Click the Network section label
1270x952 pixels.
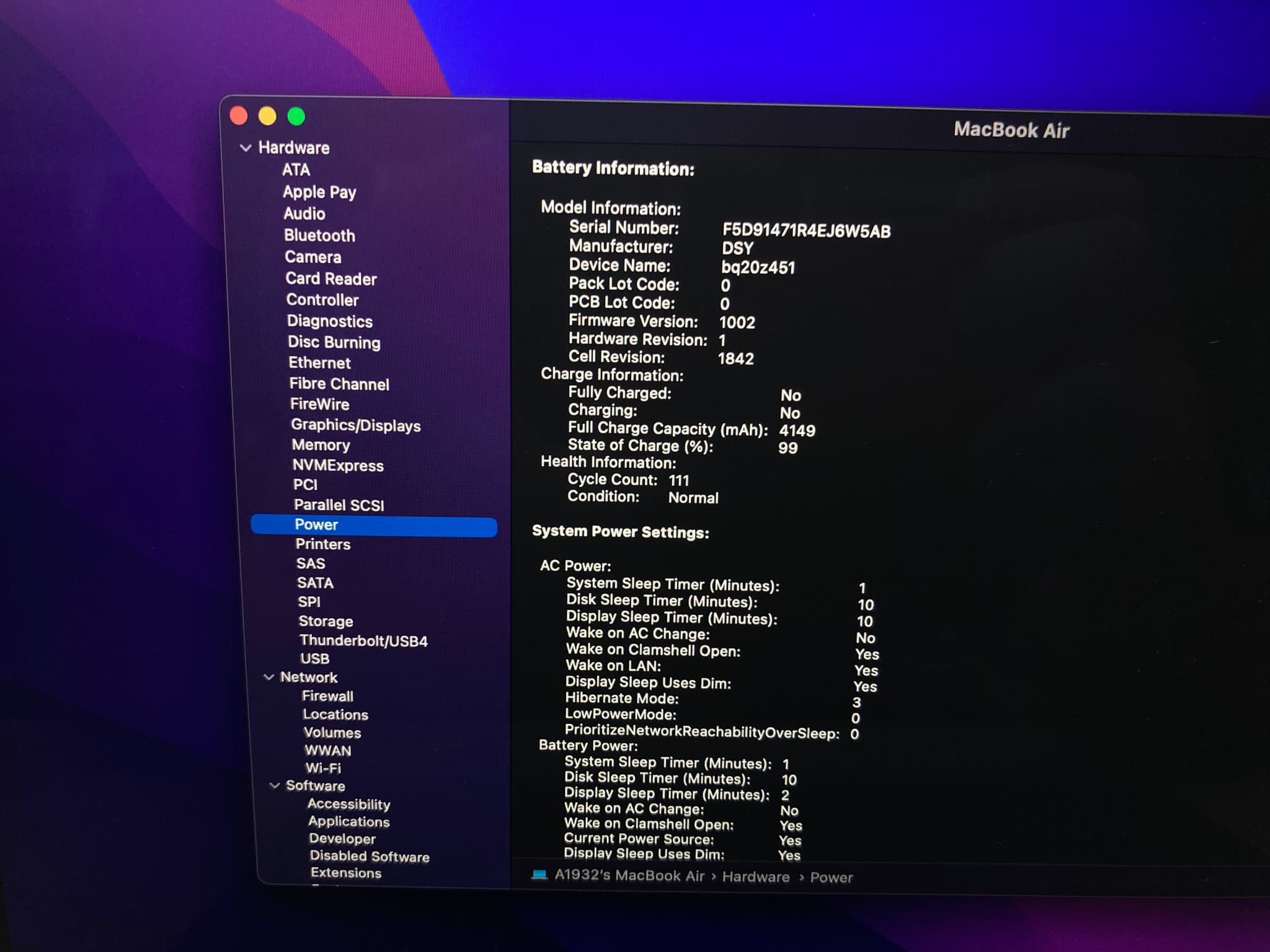click(308, 677)
